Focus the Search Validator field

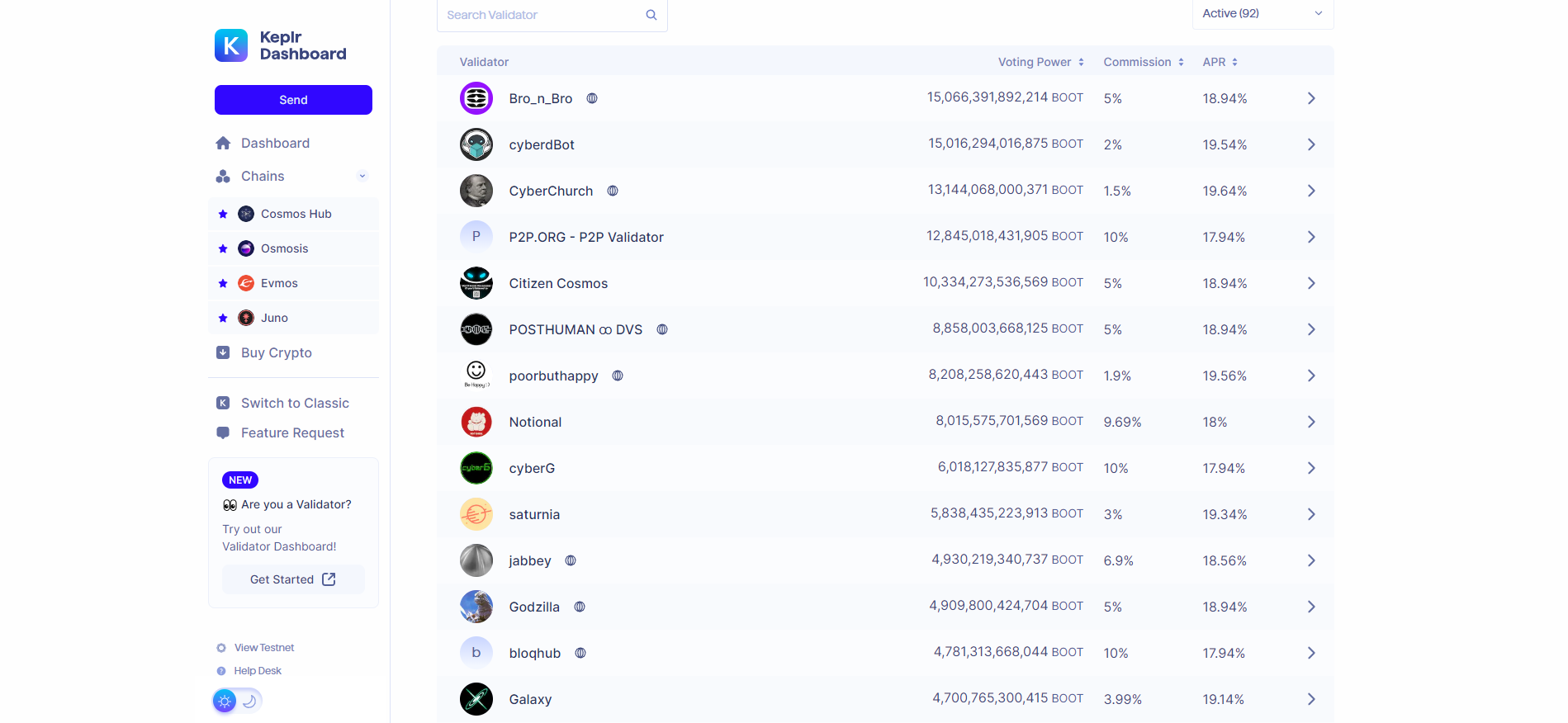pos(552,15)
